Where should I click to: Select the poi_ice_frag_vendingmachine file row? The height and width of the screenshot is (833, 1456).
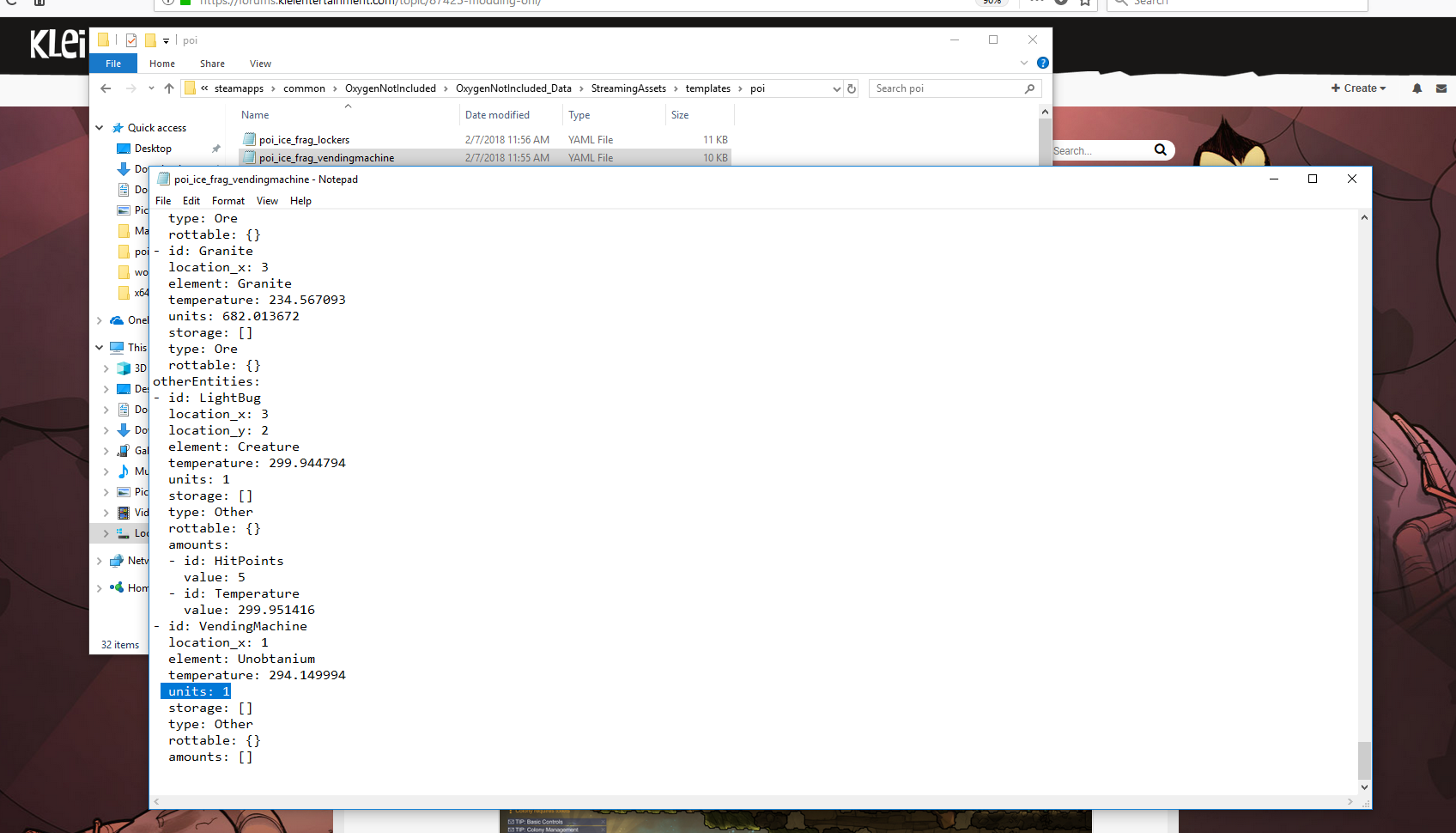click(485, 158)
